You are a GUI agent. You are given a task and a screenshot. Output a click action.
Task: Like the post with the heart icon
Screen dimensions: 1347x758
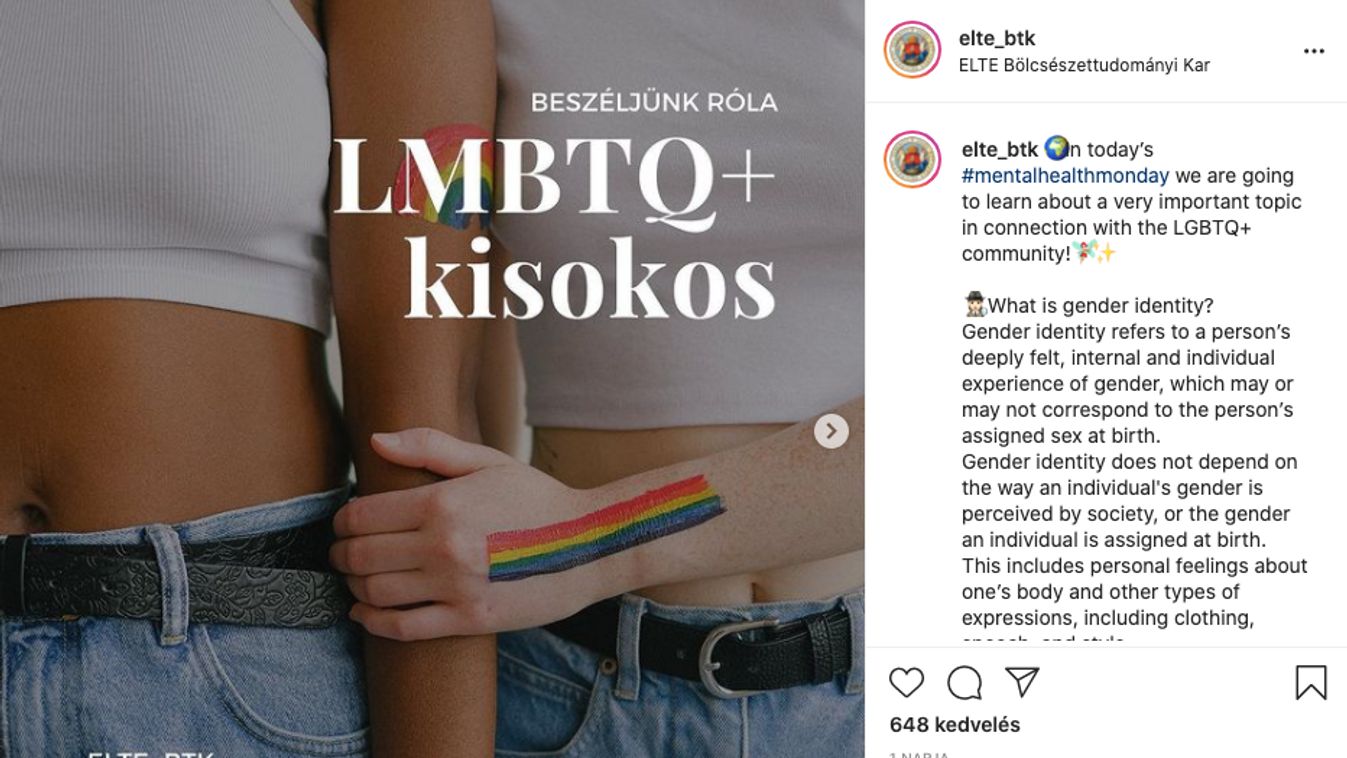coord(906,682)
